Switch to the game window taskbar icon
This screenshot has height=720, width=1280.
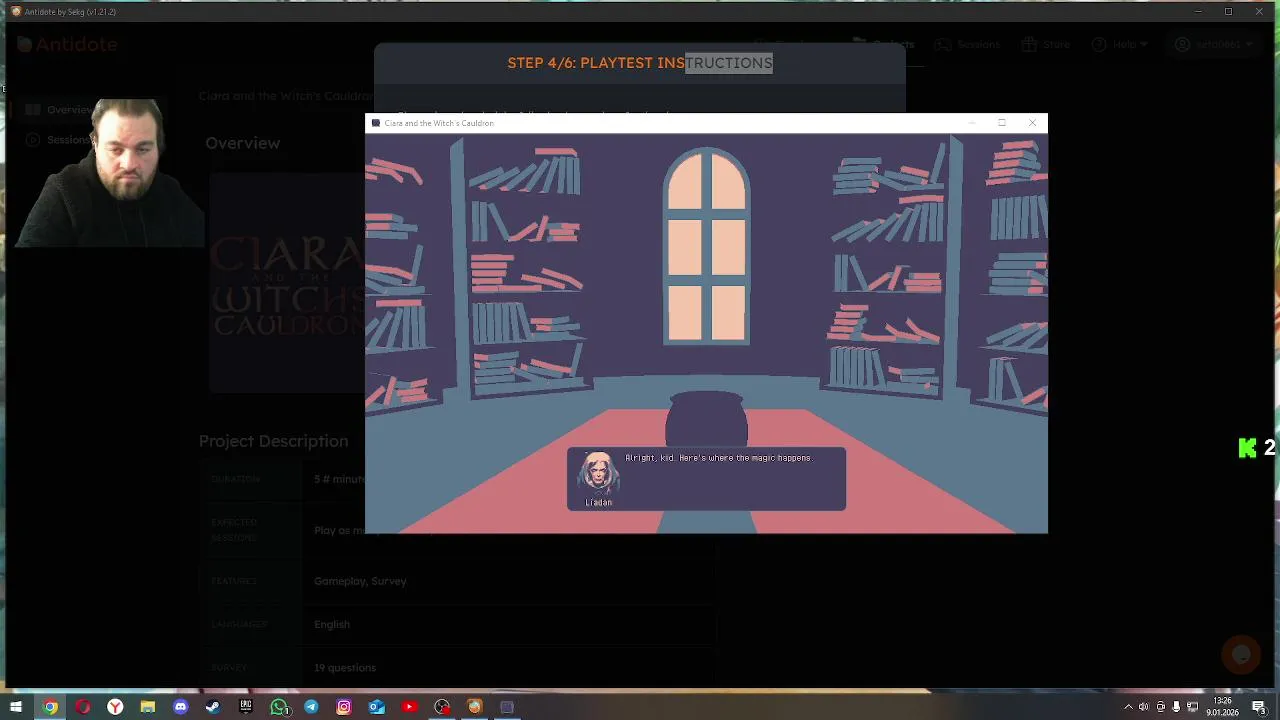coord(507,707)
